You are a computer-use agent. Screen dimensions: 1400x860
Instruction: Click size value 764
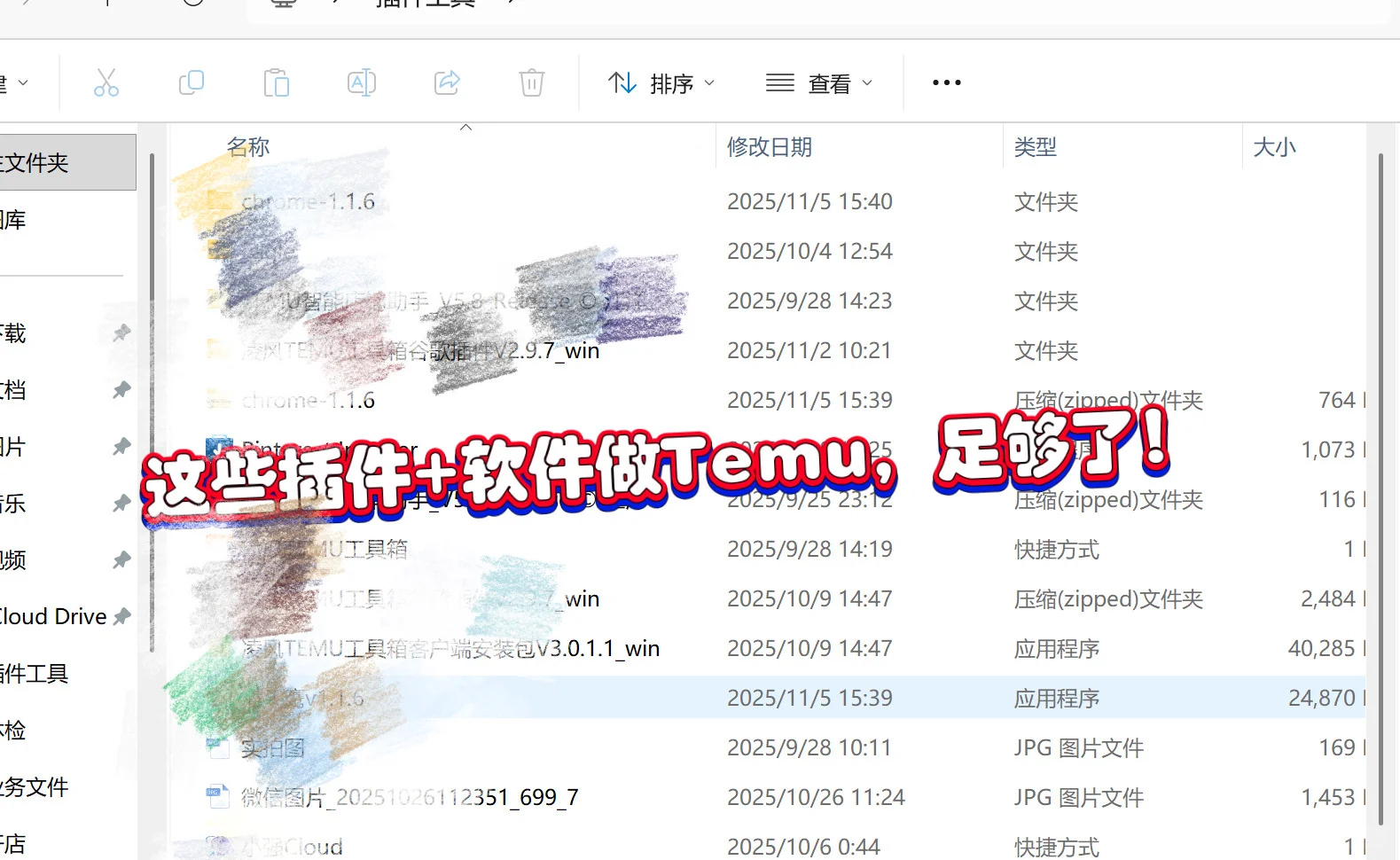pos(1337,400)
